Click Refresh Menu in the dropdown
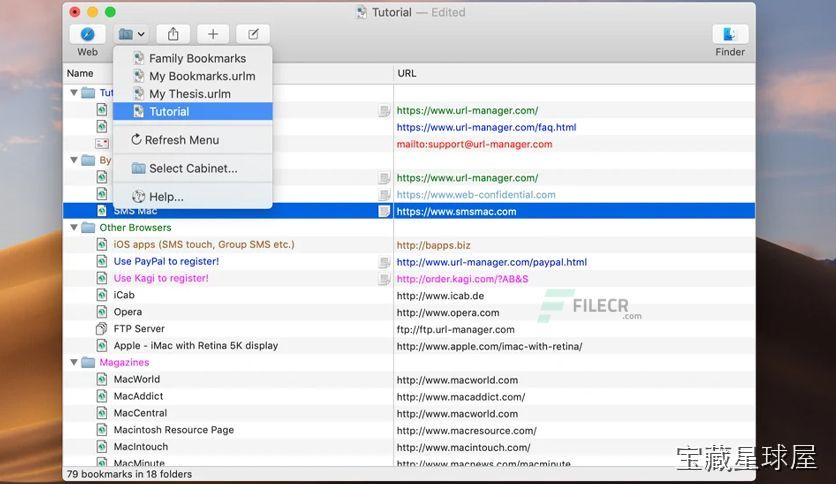Viewport: 836px width, 484px height. pos(192,140)
